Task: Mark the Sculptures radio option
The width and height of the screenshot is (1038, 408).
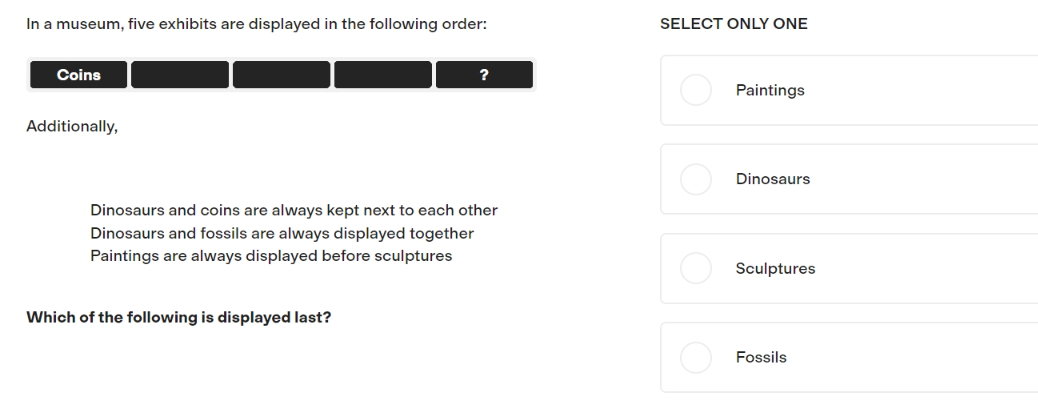Action: (696, 268)
